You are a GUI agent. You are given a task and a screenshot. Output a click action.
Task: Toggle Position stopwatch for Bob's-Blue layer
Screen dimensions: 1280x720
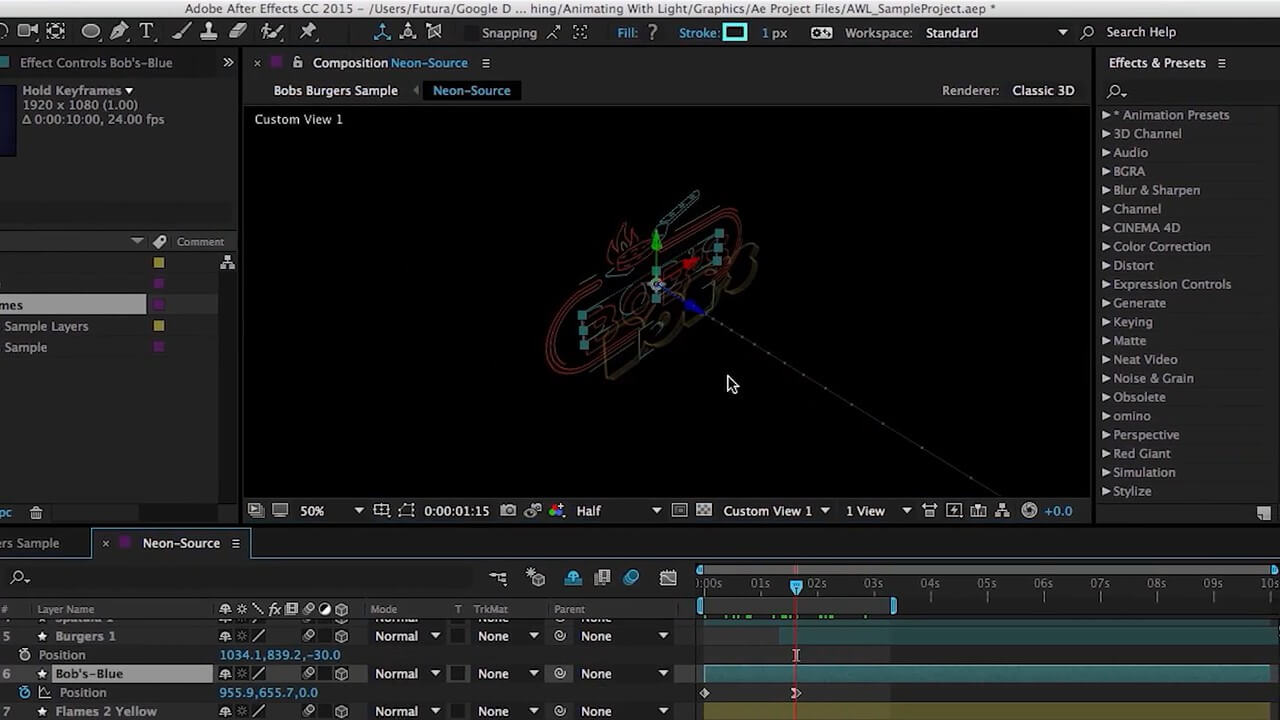click(x=25, y=692)
